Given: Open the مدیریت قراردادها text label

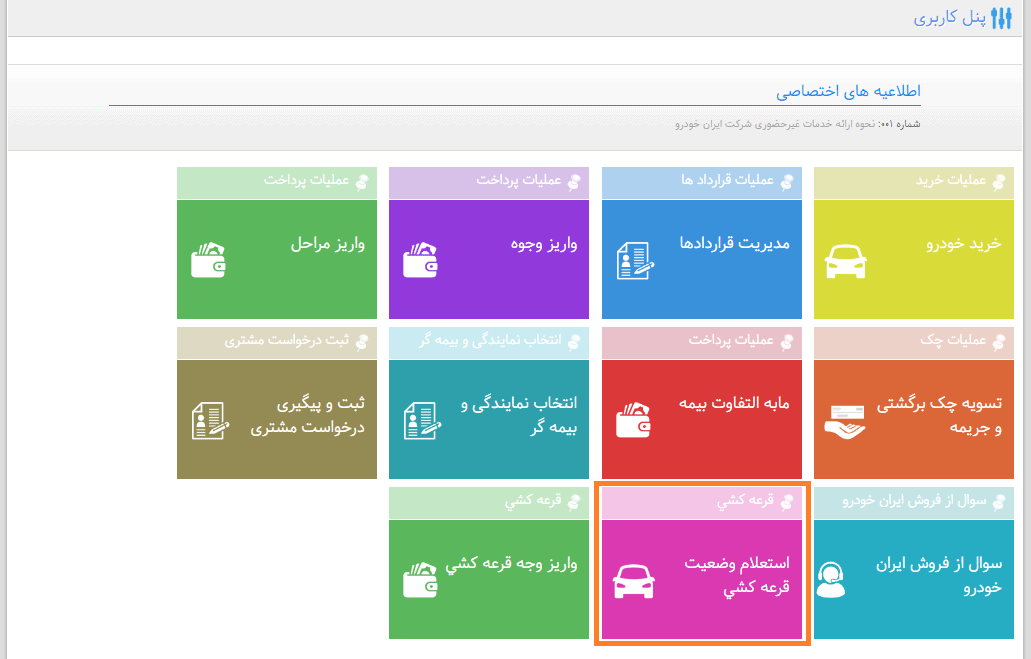Looking at the screenshot, I should [x=734, y=243].
